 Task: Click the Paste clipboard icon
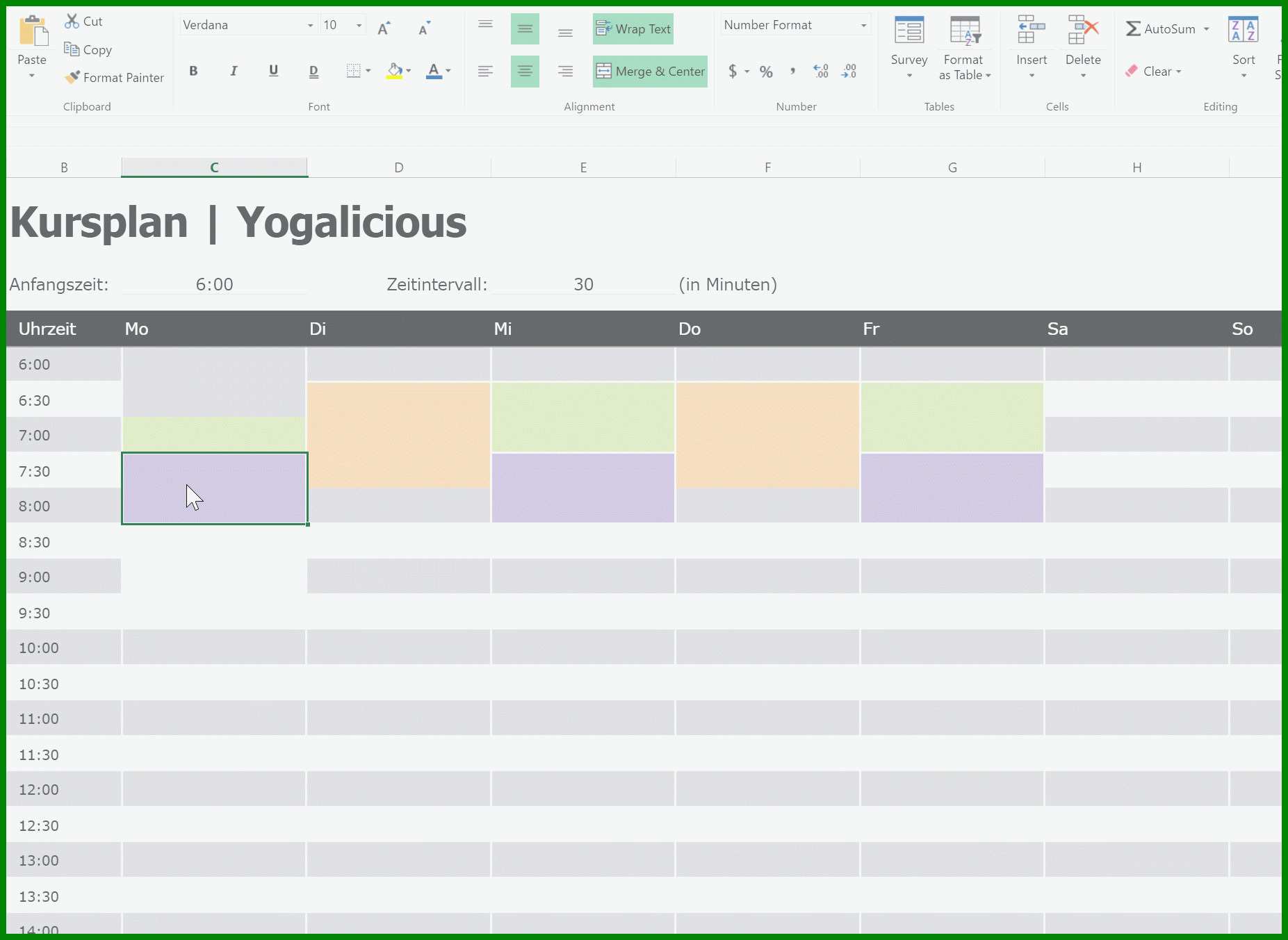32,31
